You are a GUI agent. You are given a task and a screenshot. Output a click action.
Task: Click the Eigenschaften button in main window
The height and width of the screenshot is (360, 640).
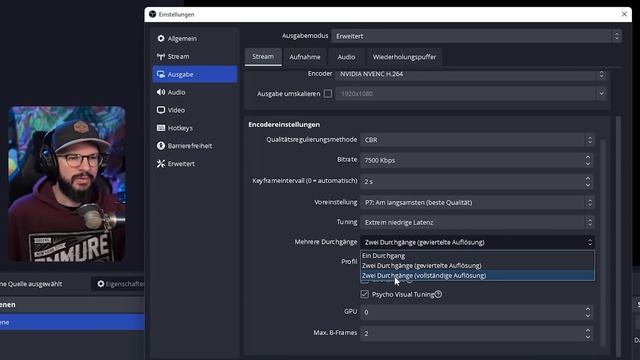click(118, 284)
